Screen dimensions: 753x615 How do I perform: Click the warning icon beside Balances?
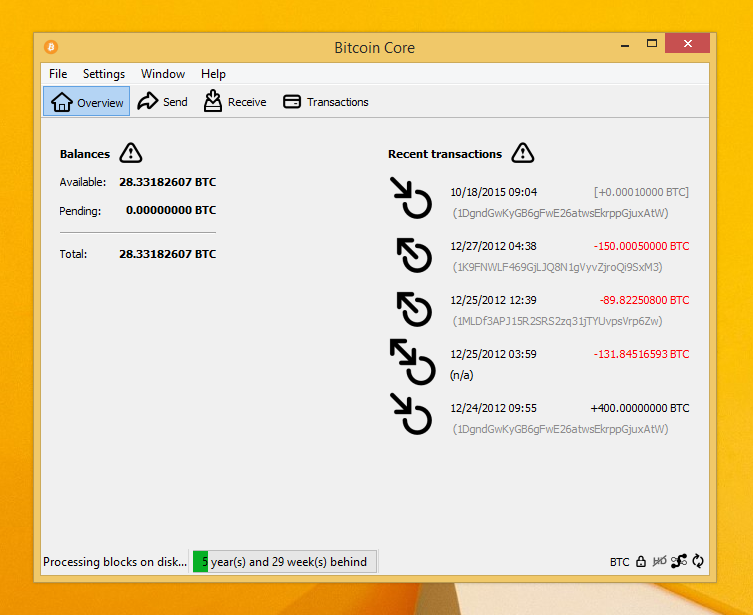[x=131, y=153]
